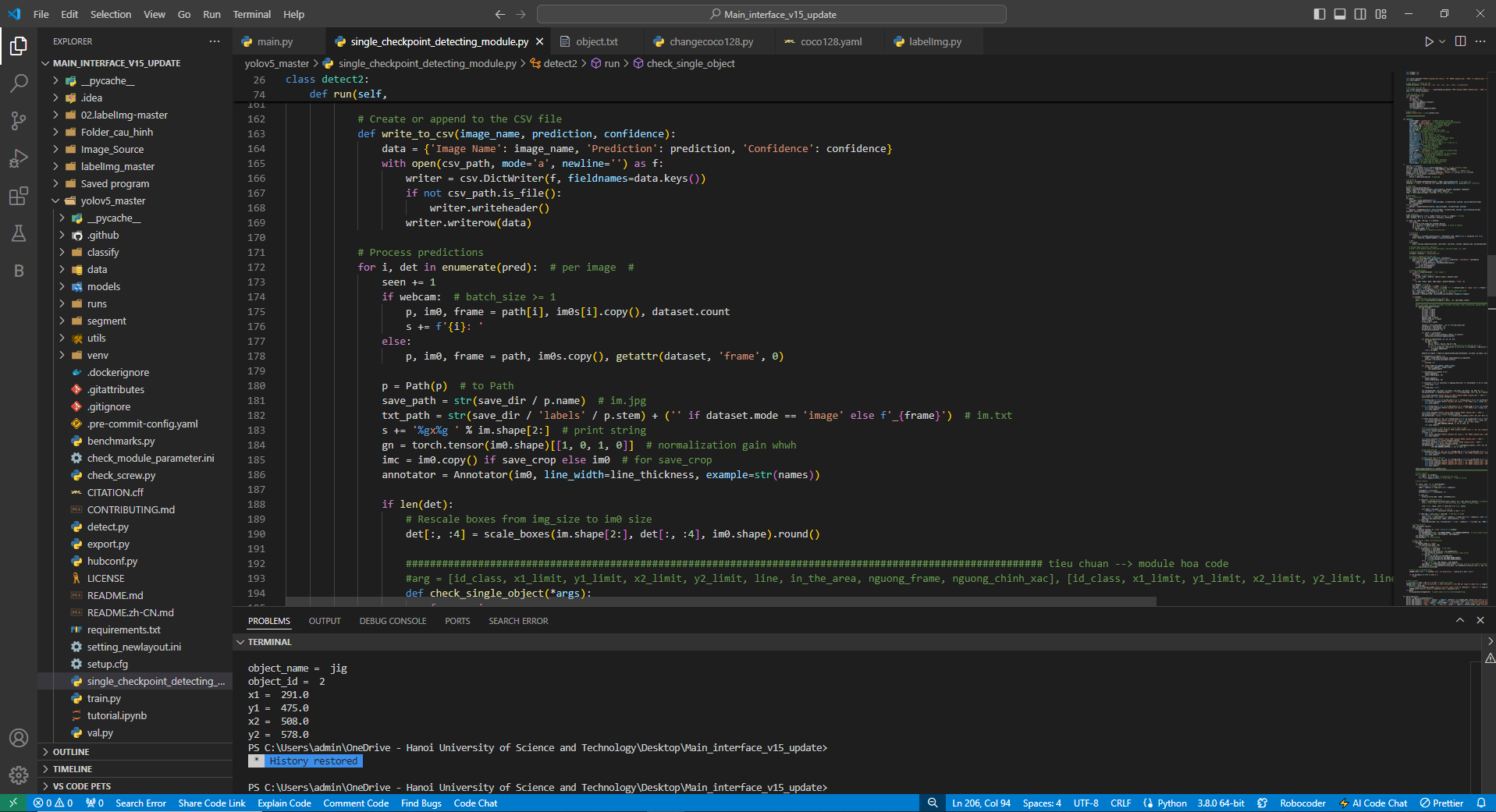Switch to the coco128.yaml tab

[831, 41]
